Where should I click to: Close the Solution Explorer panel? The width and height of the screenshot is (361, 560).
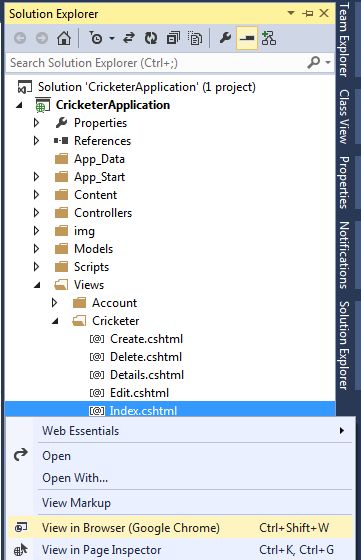tap(324, 13)
